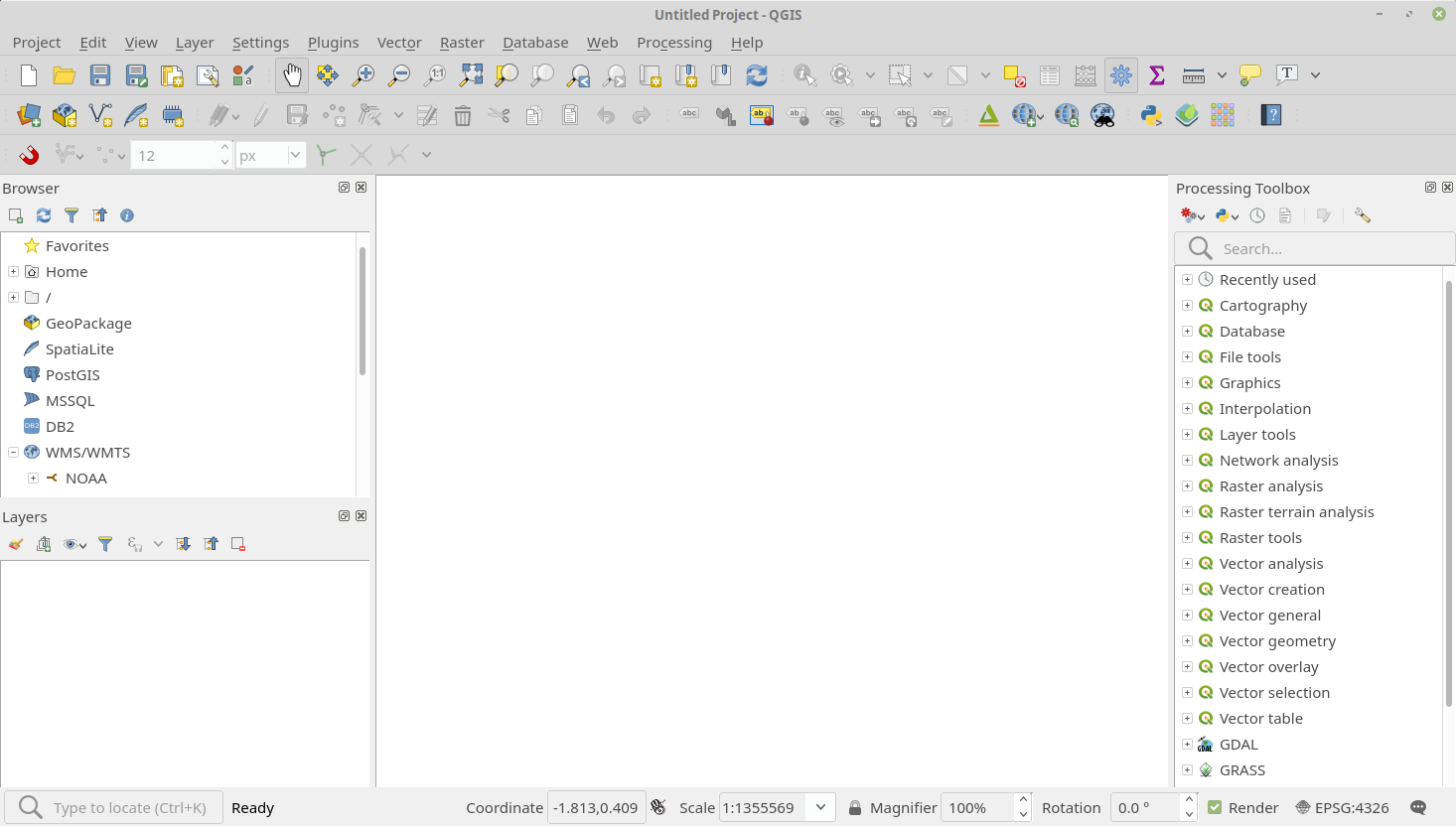Save the project with the floppy icon
Viewport: 1456px width, 826px height.
(x=100, y=75)
